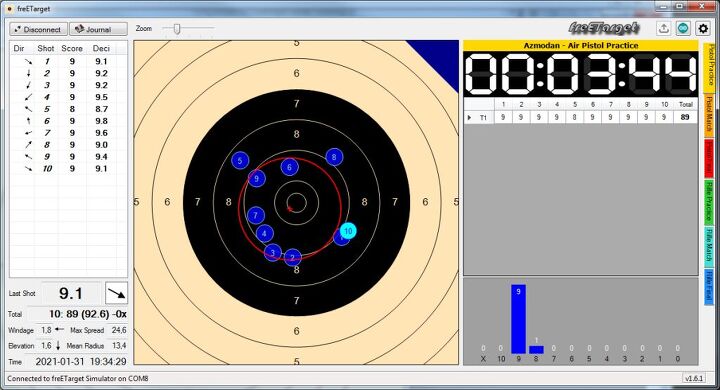
Task: Click direction arrow for shot 1 row
Action: coord(28,61)
